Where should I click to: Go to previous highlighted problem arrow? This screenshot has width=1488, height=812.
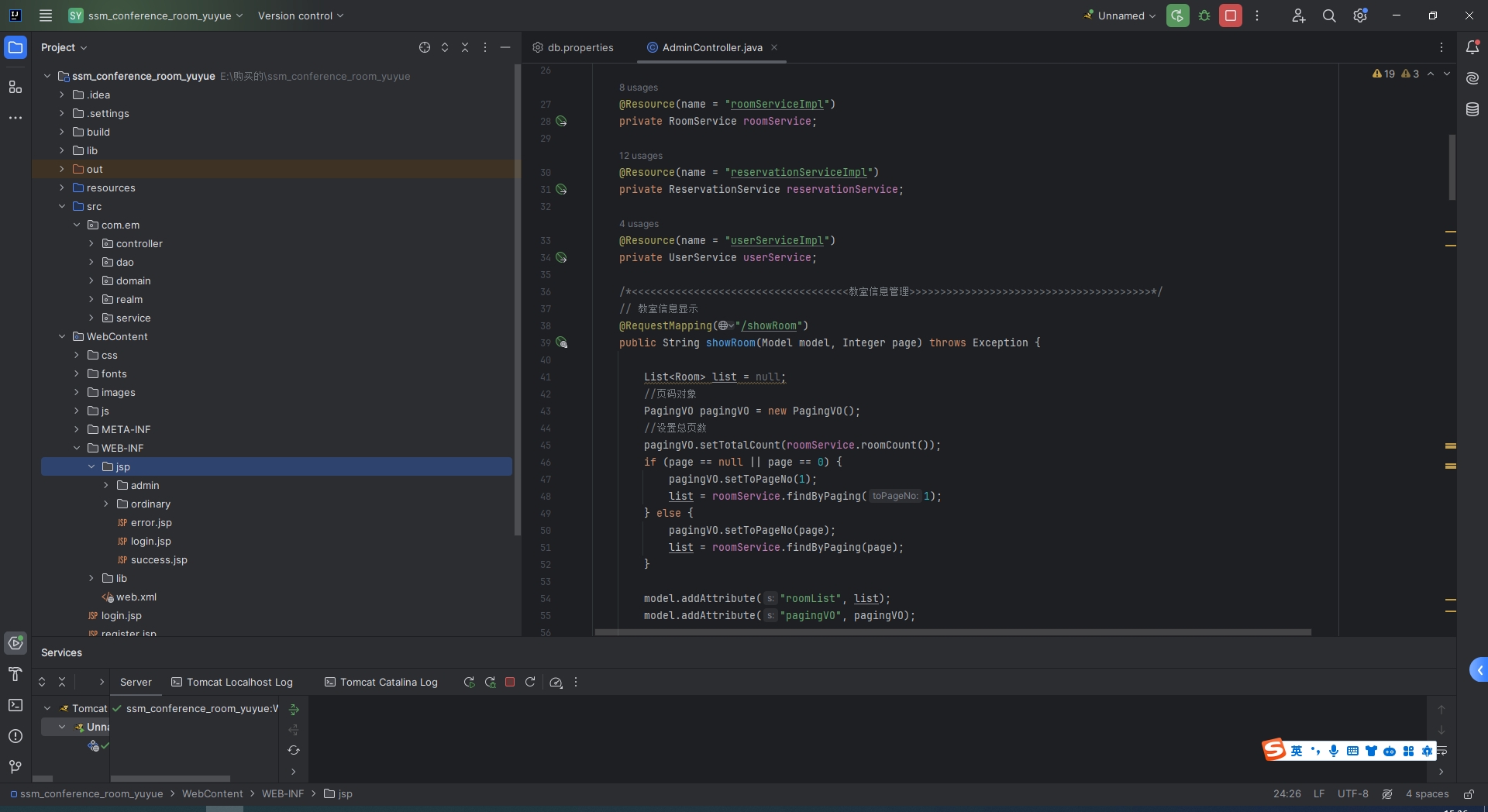[x=1431, y=74]
